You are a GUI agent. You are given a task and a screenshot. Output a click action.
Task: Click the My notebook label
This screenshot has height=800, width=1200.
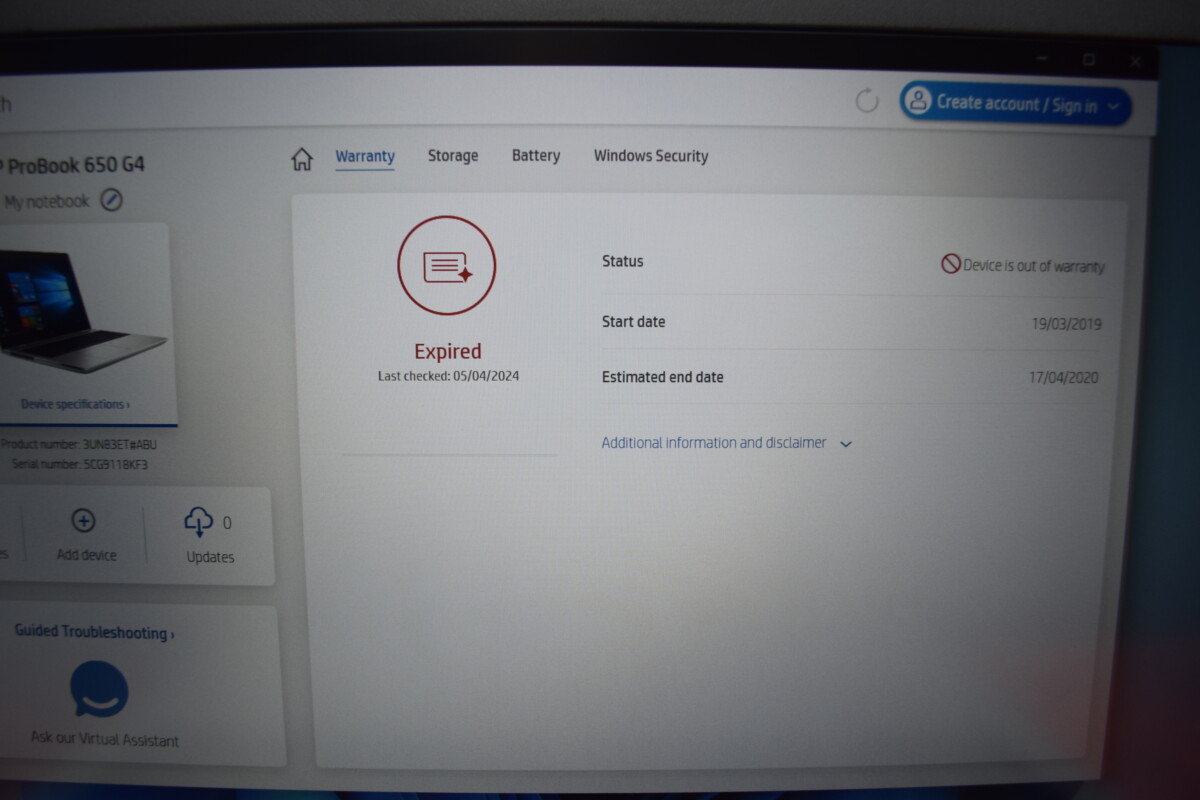(x=47, y=202)
